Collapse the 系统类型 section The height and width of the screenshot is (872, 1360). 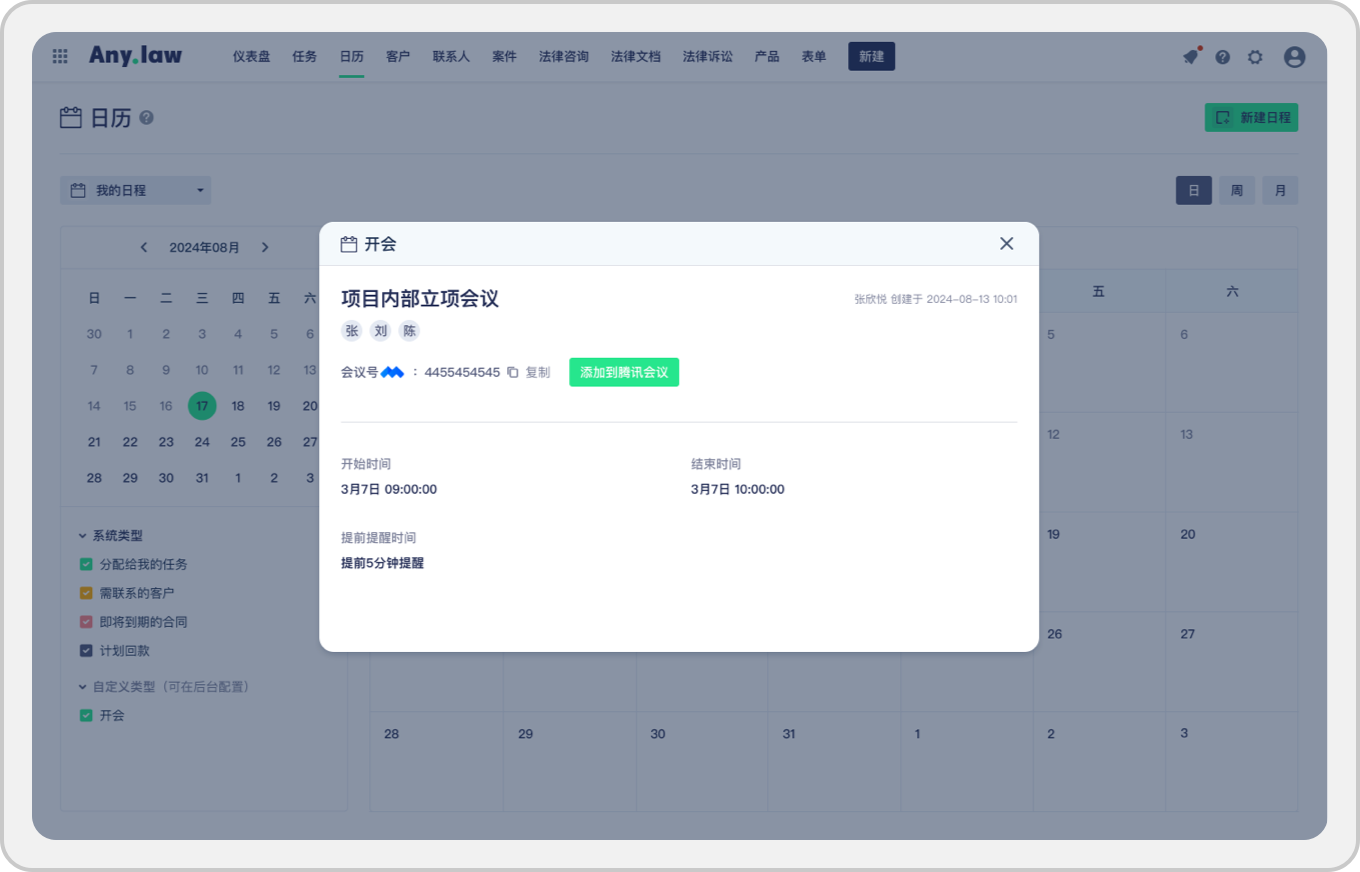pyautogui.click(x=83, y=536)
